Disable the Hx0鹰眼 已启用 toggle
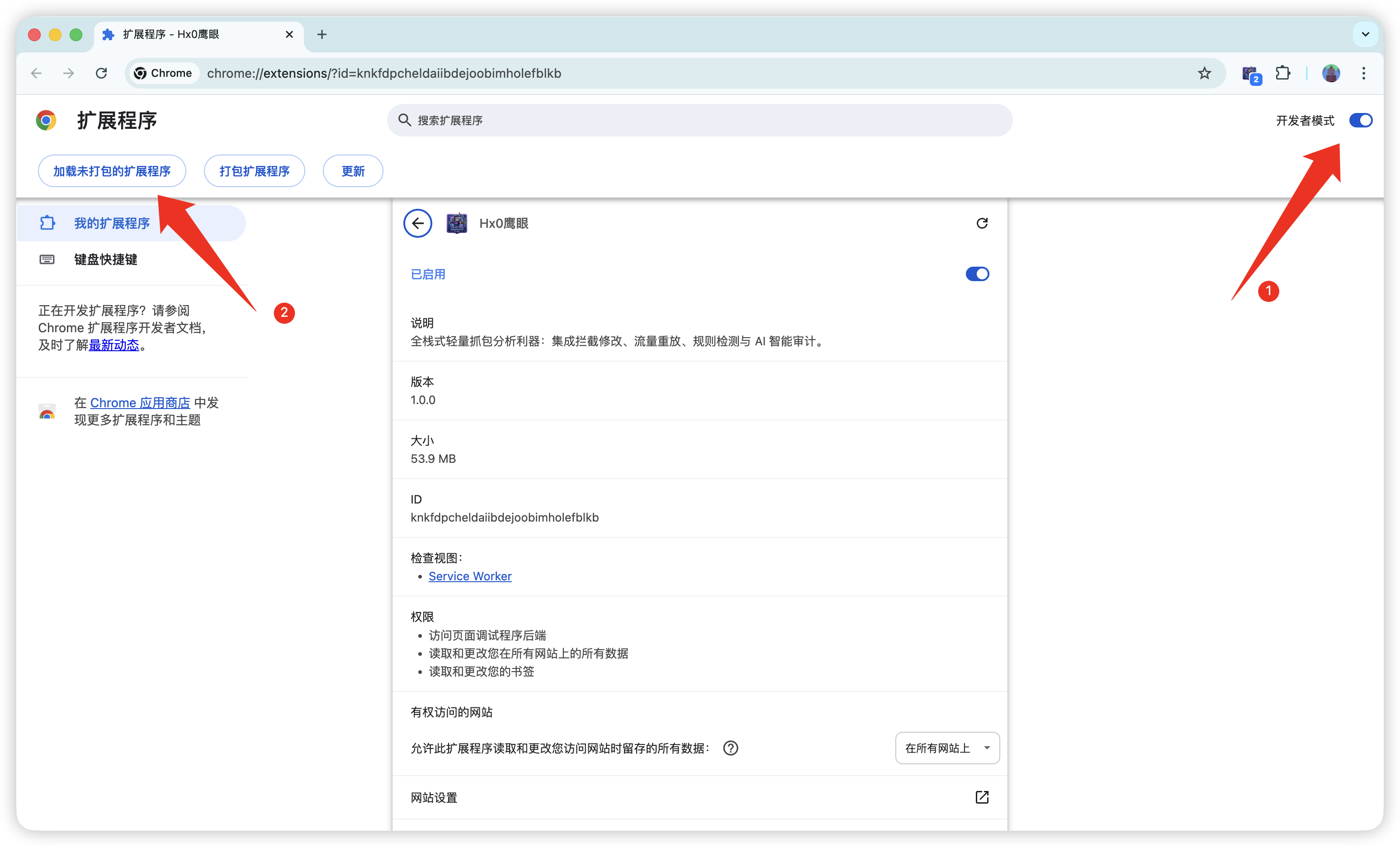 coord(977,274)
